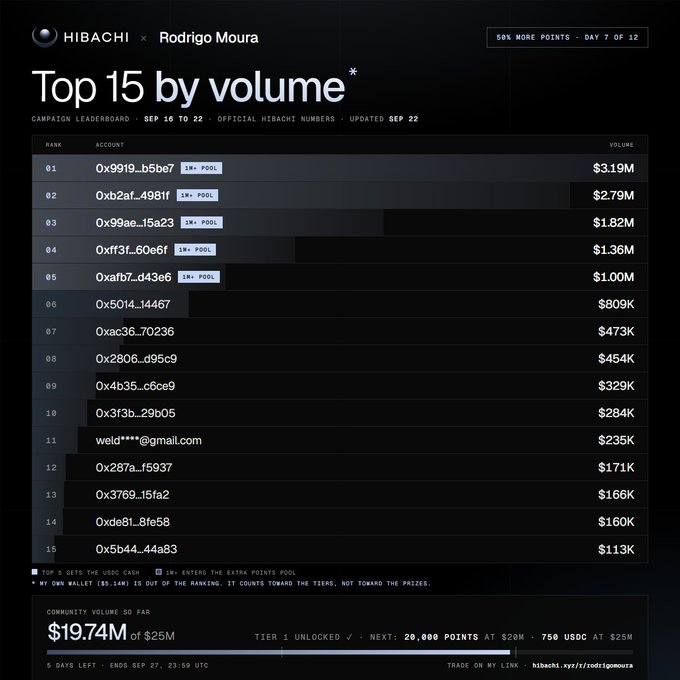Click rank number 15
680x680 pixels.
pos(51,549)
